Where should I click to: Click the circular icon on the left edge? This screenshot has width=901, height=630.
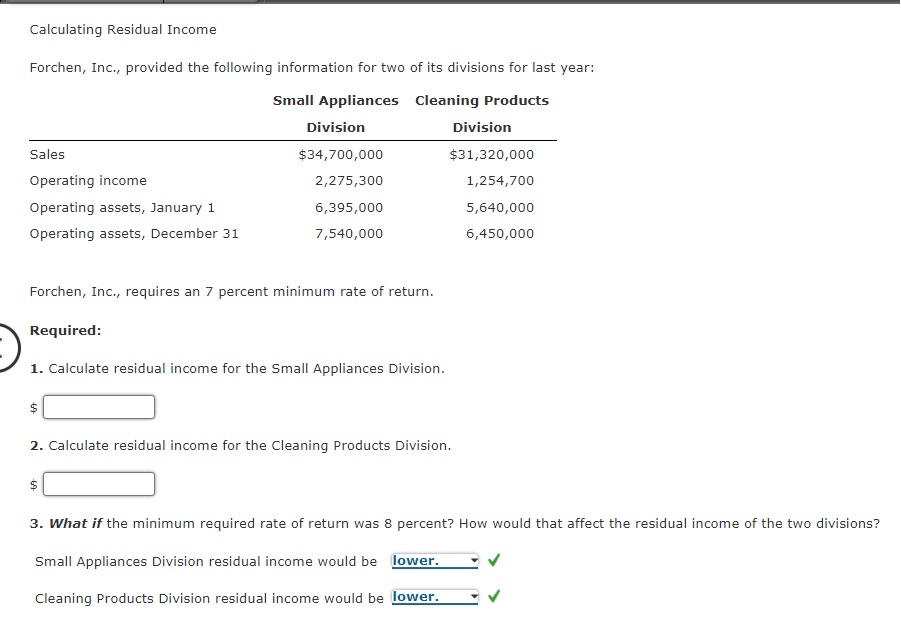point(3,348)
